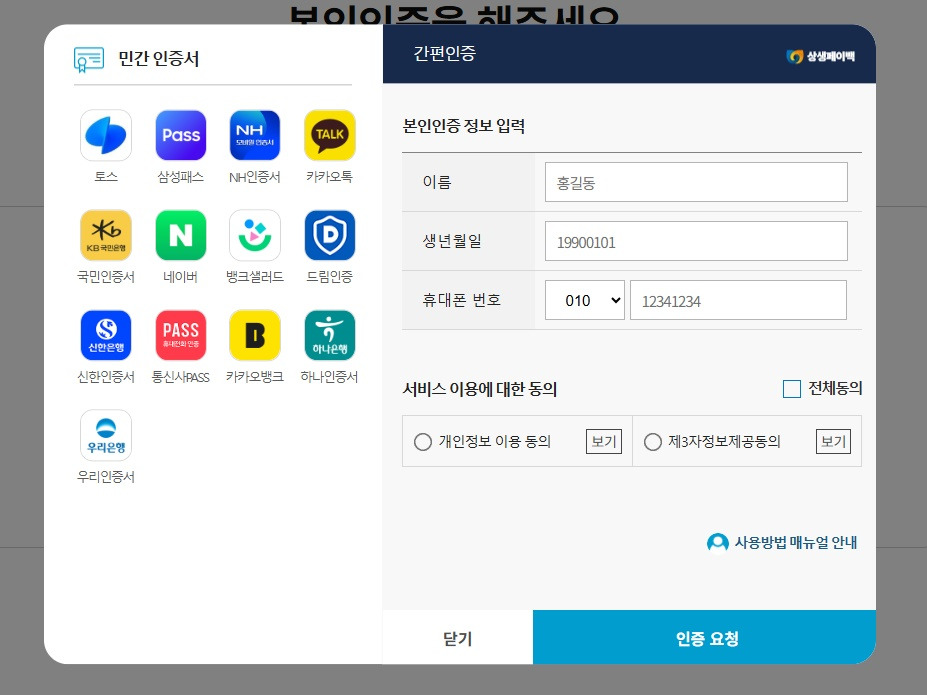This screenshot has height=695, width=927.
Task: Select the 신한은행 certificate icon
Action: point(105,335)
